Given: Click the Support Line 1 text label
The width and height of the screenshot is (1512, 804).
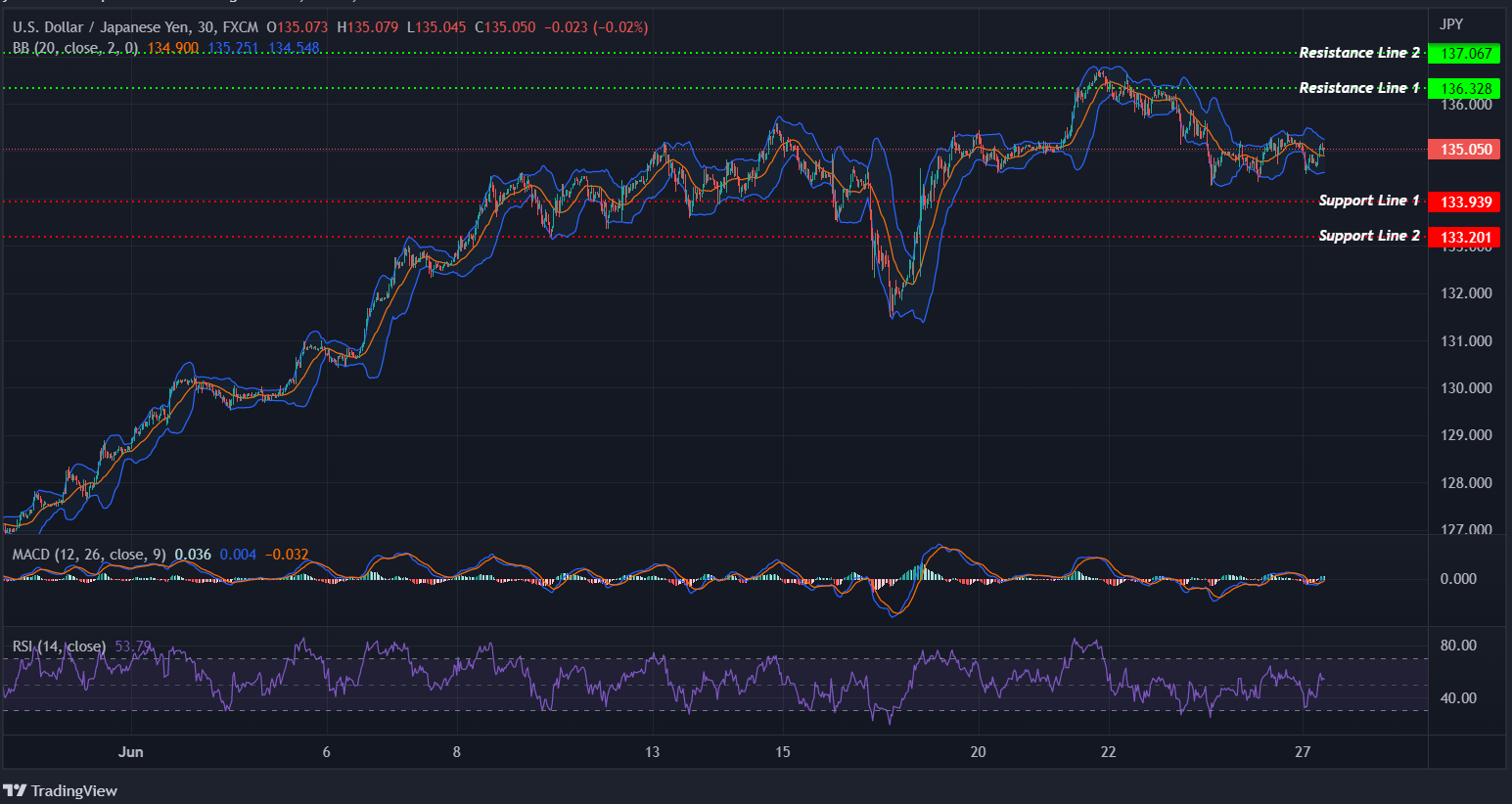Looking at the screenshot, I should (1369, 201).
